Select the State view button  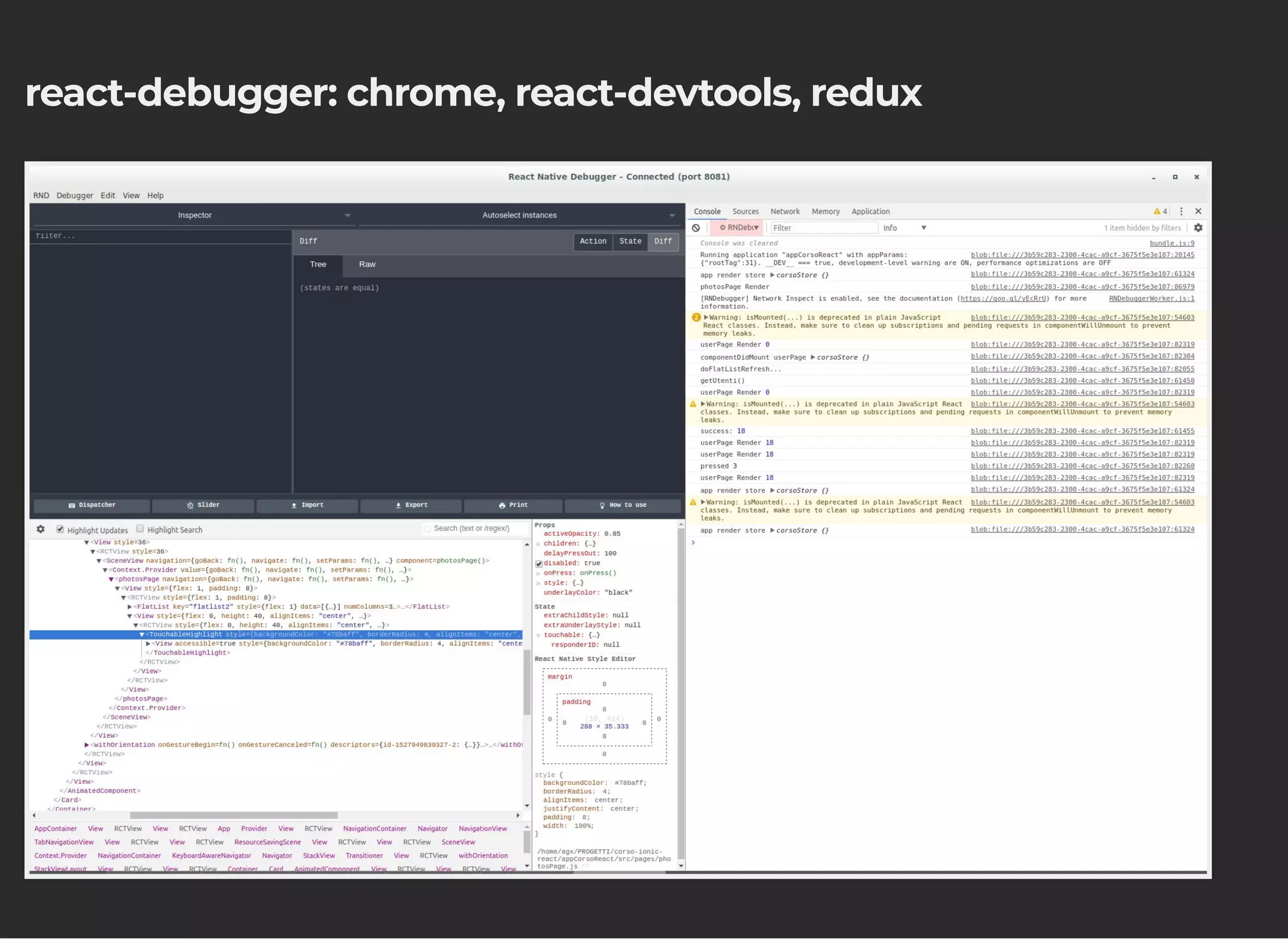pos(630,242)
